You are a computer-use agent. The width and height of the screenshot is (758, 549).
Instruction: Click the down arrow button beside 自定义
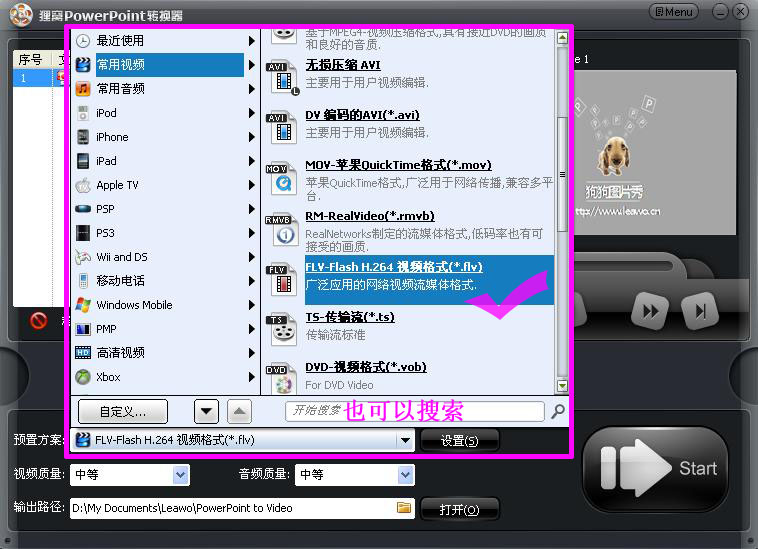click(x=206, y=412)
